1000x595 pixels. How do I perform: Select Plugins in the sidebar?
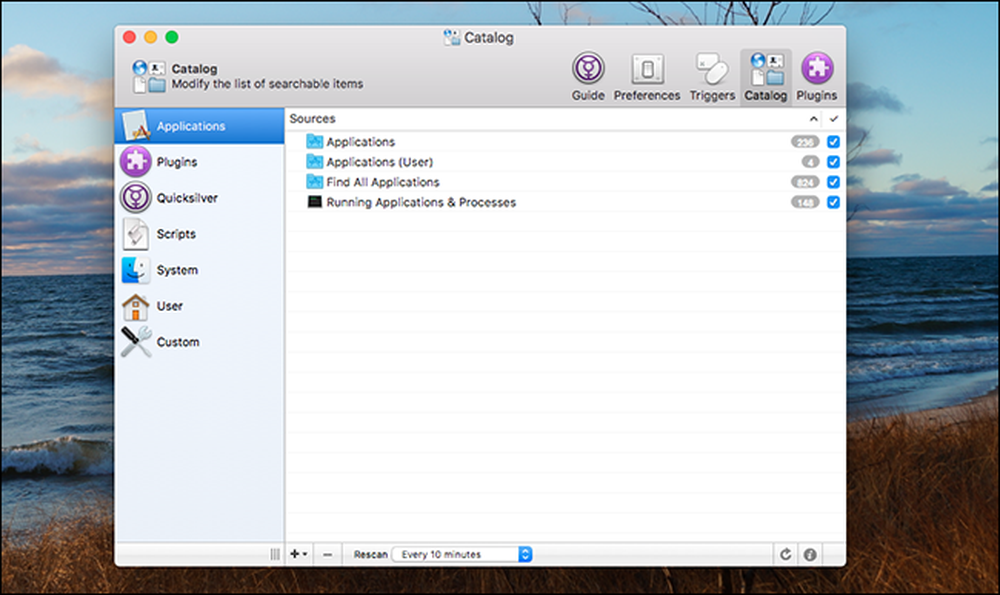coord(200,161)
